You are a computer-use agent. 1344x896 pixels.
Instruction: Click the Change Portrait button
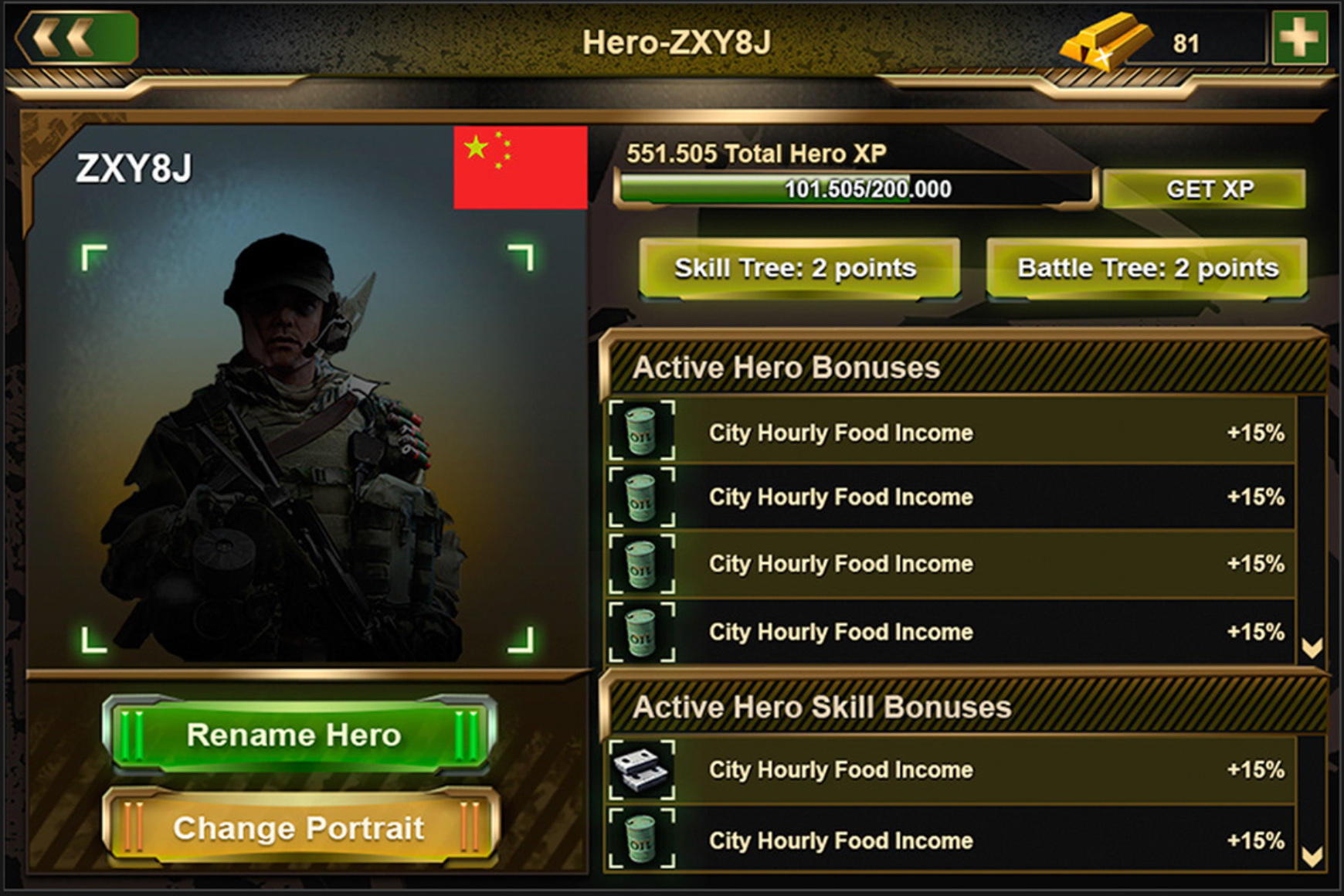tap(300, 828)
